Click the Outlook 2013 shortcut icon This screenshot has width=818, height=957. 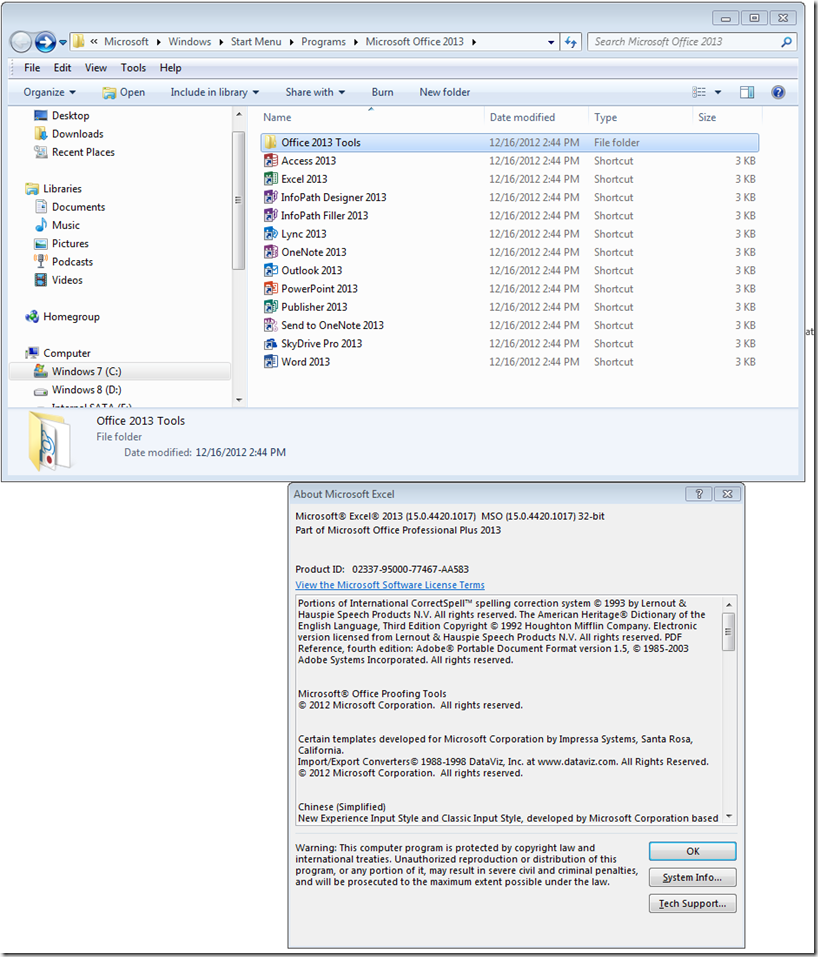(270, 270)
